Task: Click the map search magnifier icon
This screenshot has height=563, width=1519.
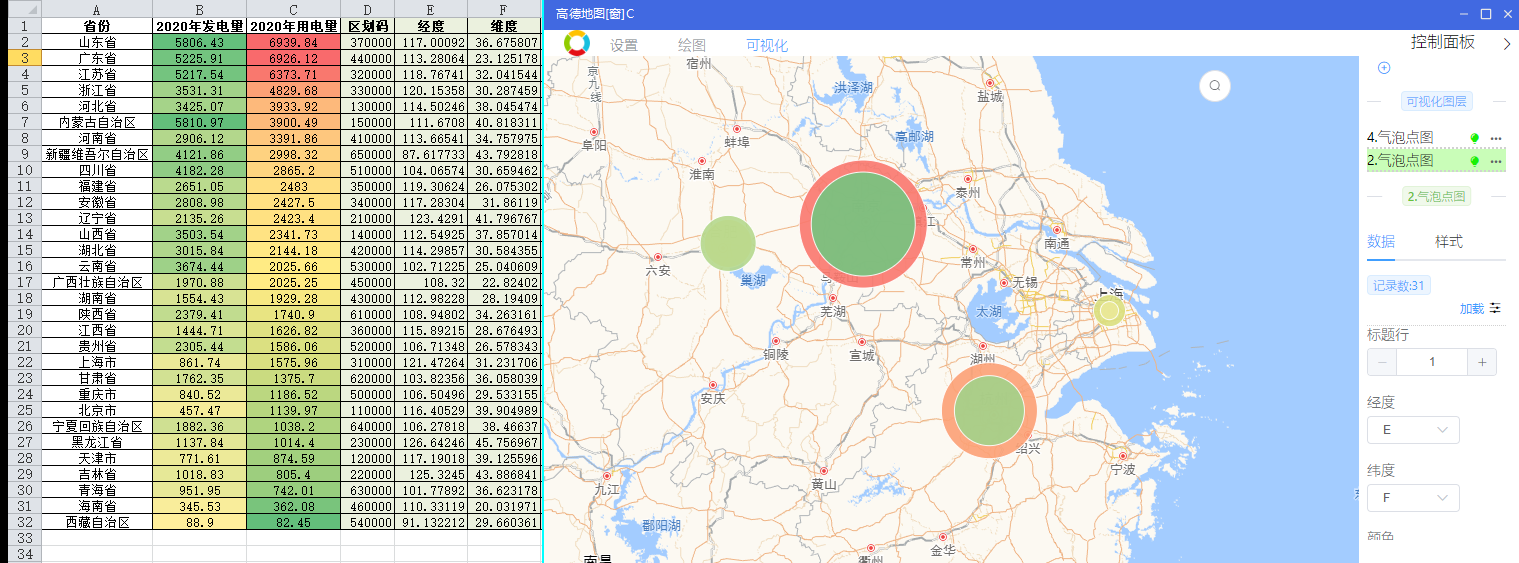Action: point(1215,86)
